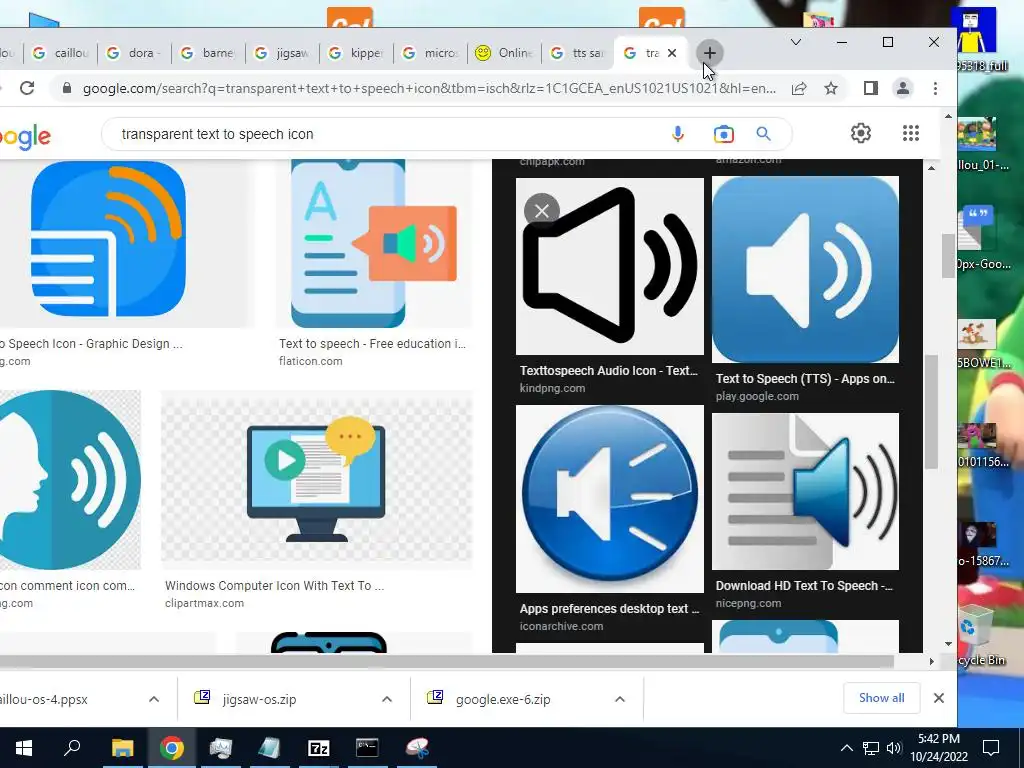Expand options for jigsaw-os.zip download
Viewport: 1024px width, 768px height.
click(x=387, y=699)
